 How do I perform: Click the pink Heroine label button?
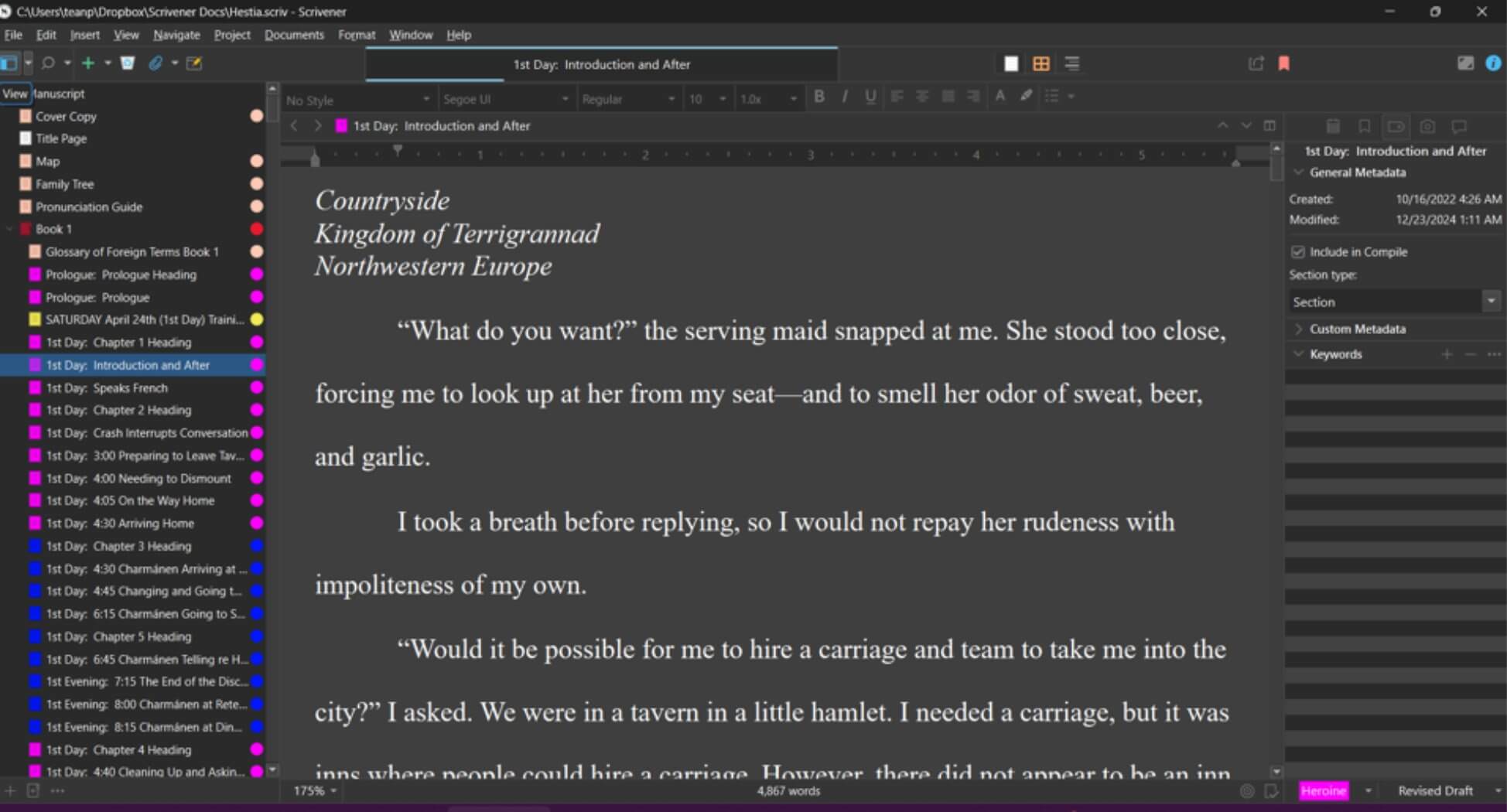(x=1323, y=791)
